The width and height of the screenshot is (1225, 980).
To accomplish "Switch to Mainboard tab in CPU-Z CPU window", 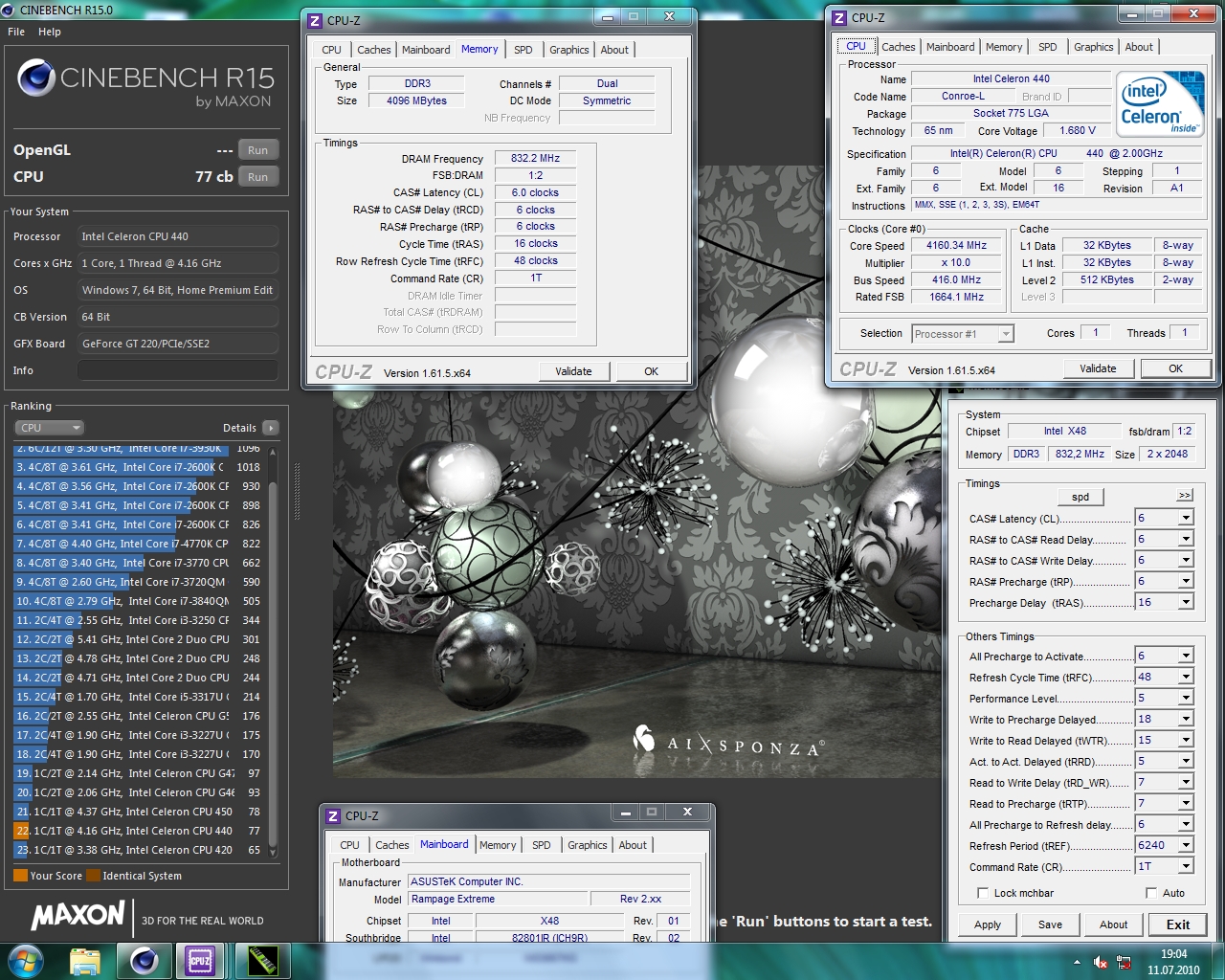I will (x=950, y=47).
